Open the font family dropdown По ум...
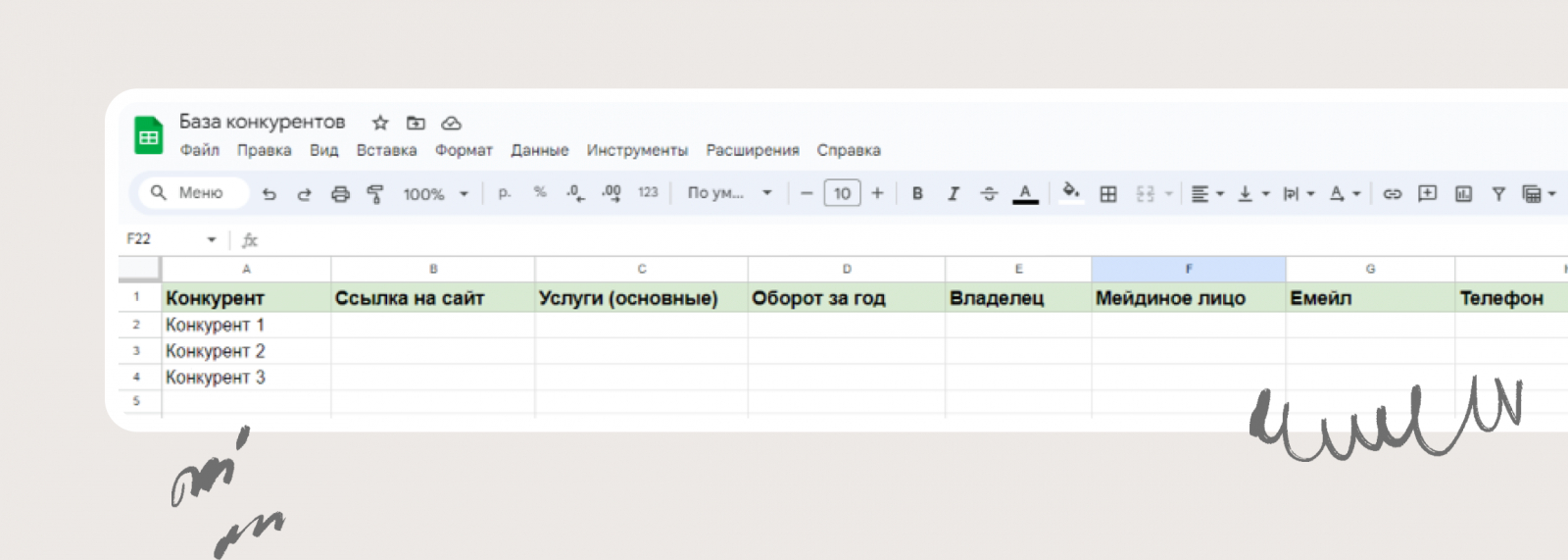 pos(730,193)
